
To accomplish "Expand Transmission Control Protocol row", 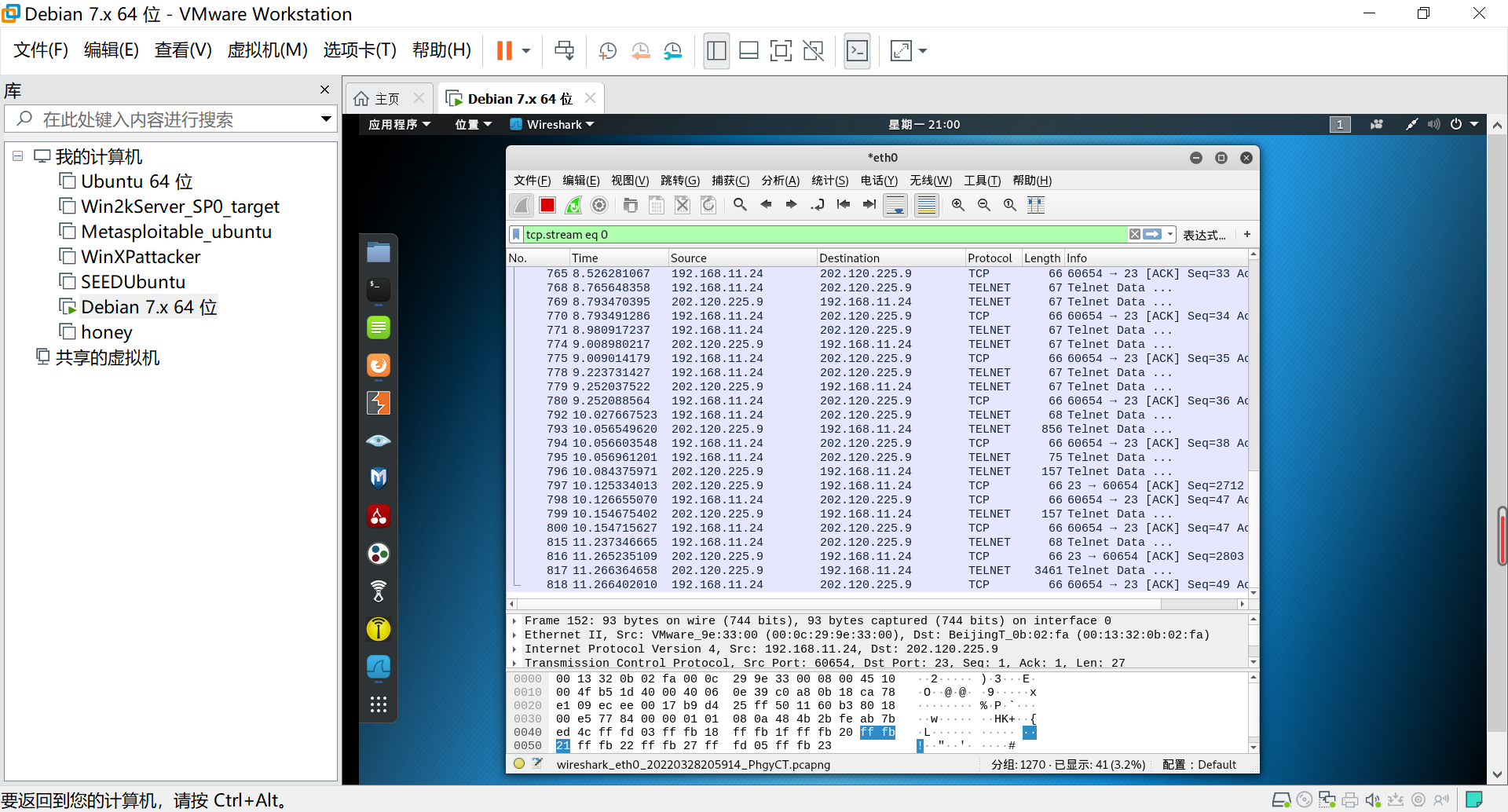I will [x=514, y=664].
